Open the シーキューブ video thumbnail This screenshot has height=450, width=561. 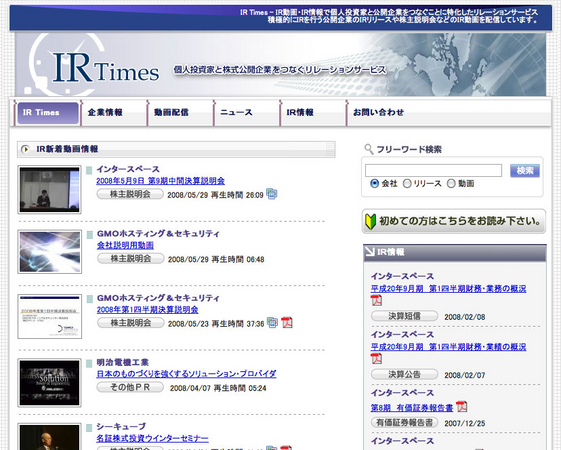(49, 437)
